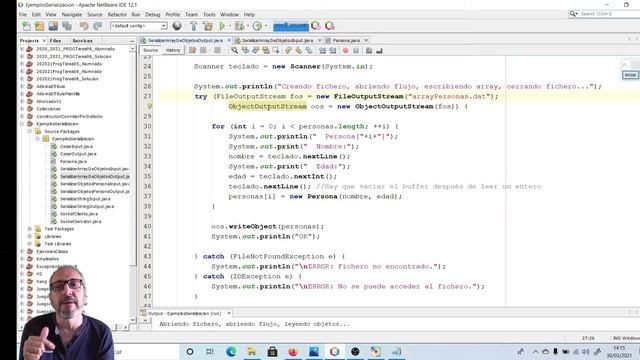
Task: Click the Task View taskbar icon
Action: [210, 351]
